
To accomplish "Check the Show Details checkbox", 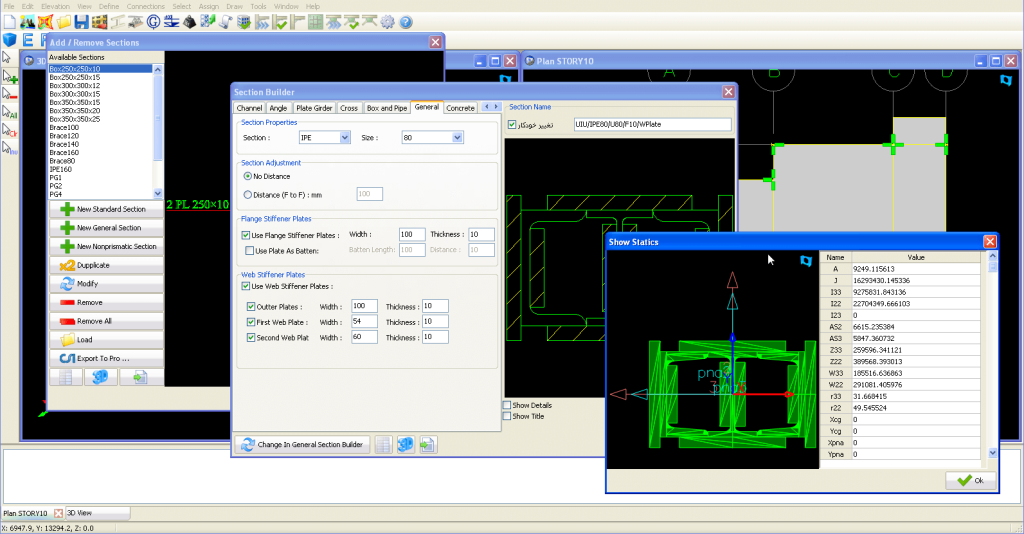I will pyautogui.click(x=508, y=405).
